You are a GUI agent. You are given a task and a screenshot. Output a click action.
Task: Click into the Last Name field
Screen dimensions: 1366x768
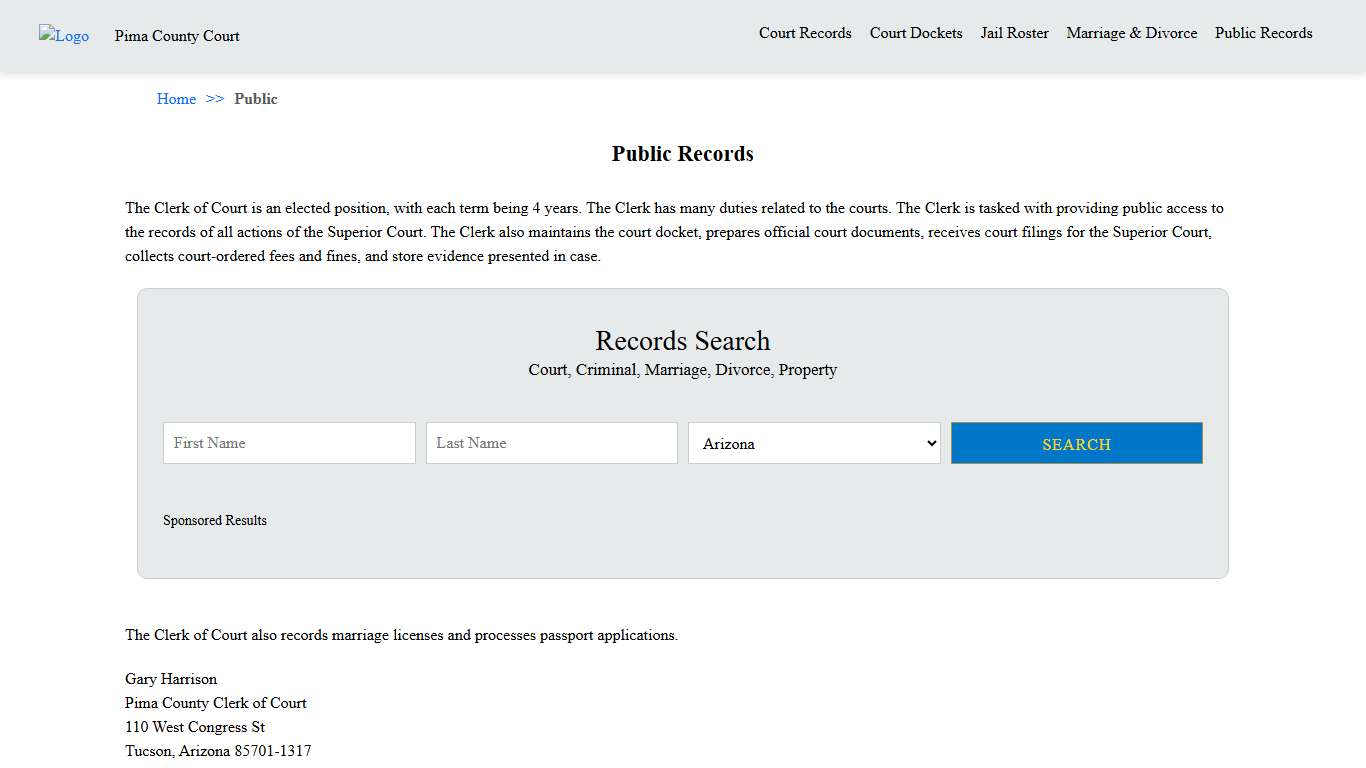[551, 443]
